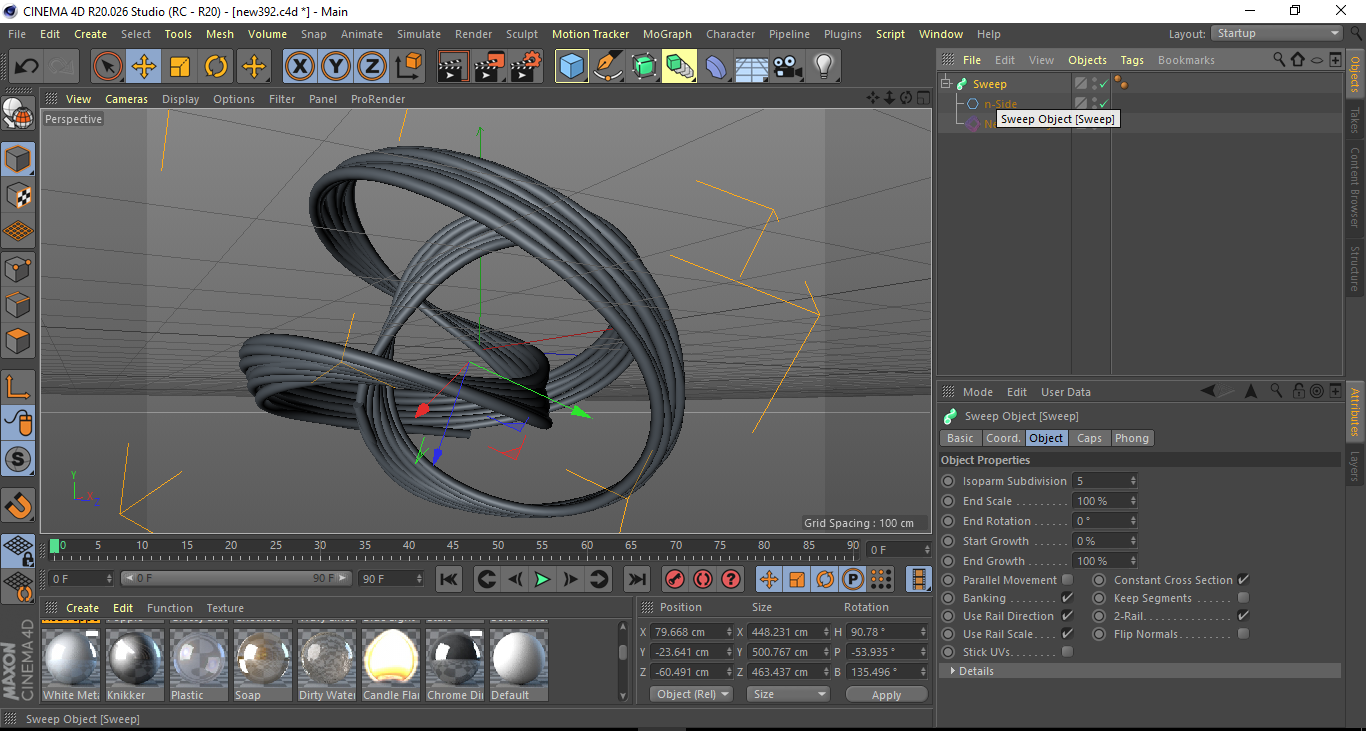Click the Apply button
The width and height of the screenshot is (1366, 731).
pos(886,694)
